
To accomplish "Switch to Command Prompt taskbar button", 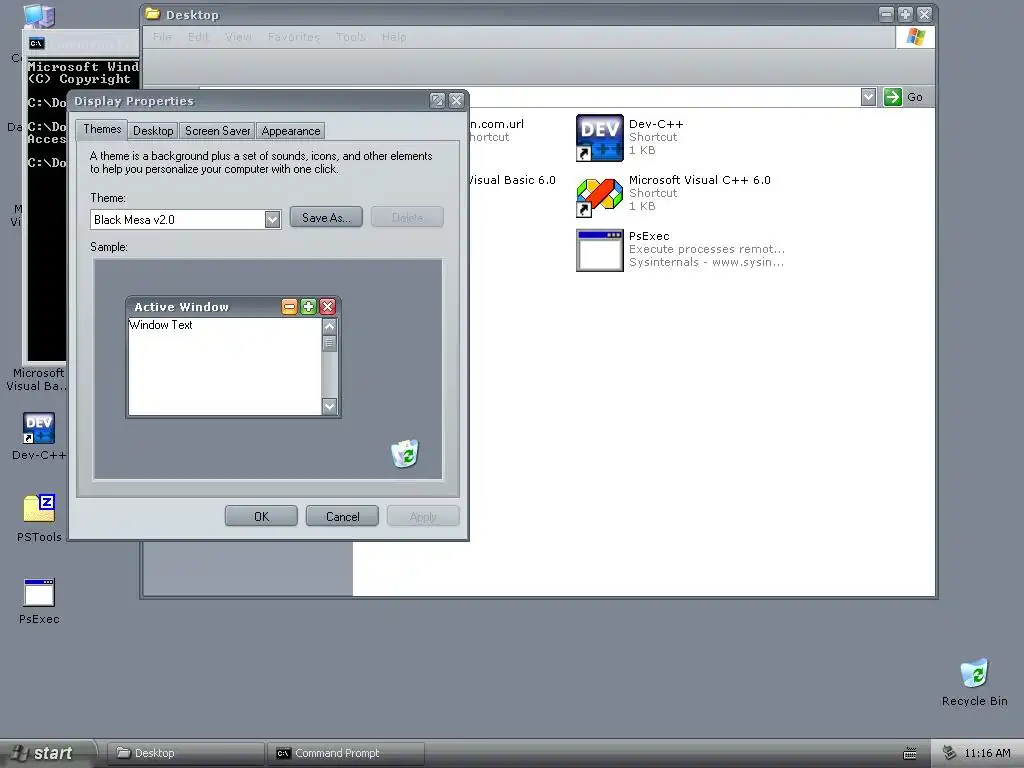I will point(346,754).
